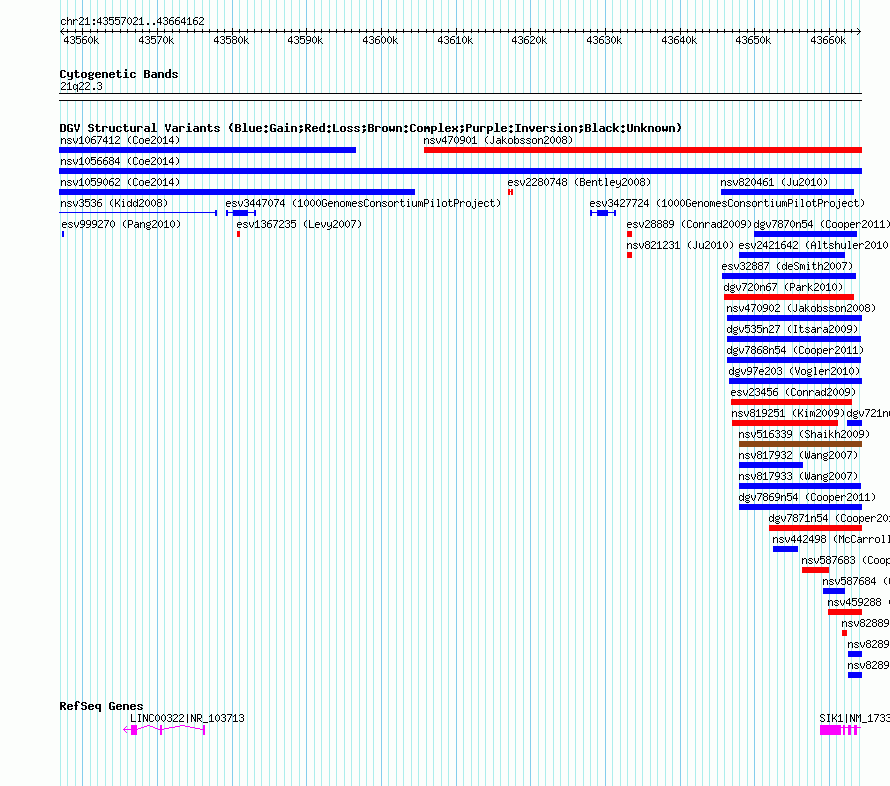Select the dgv7869n54 (Cooper2011) variant label

(807, 497)
